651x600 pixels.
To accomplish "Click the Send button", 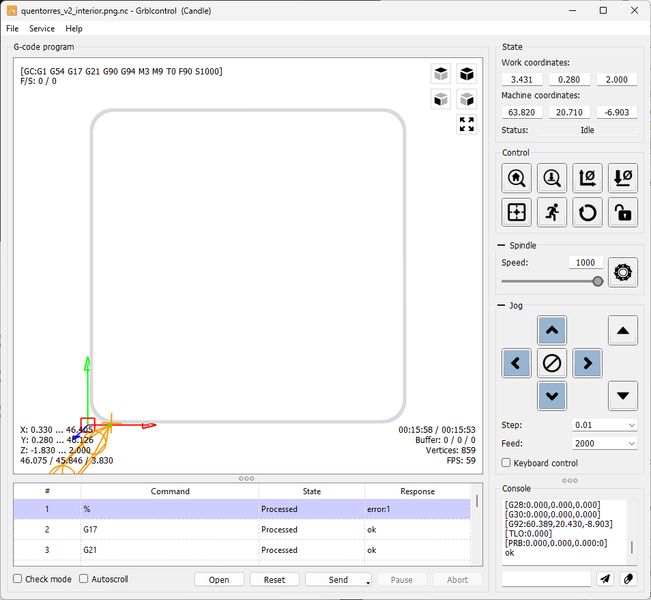I will point(338,580).
